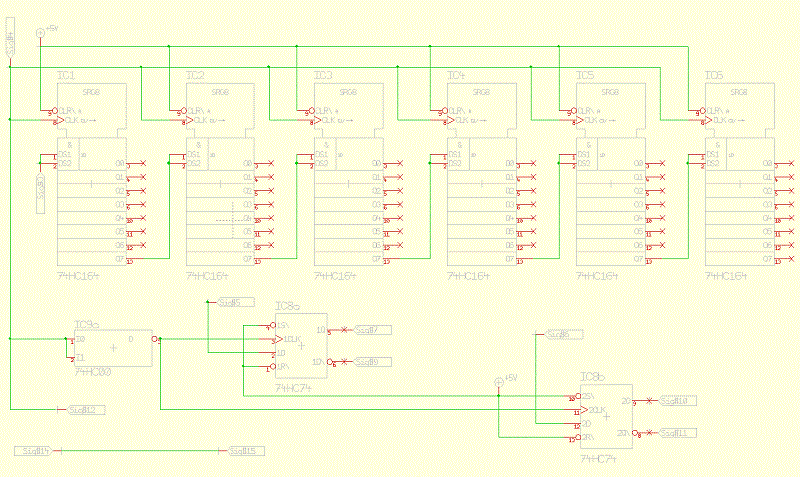The image size is (800, 477).
Task: Click the Sig07 net label
Action: pyautogui.click(x=372, y=330)
